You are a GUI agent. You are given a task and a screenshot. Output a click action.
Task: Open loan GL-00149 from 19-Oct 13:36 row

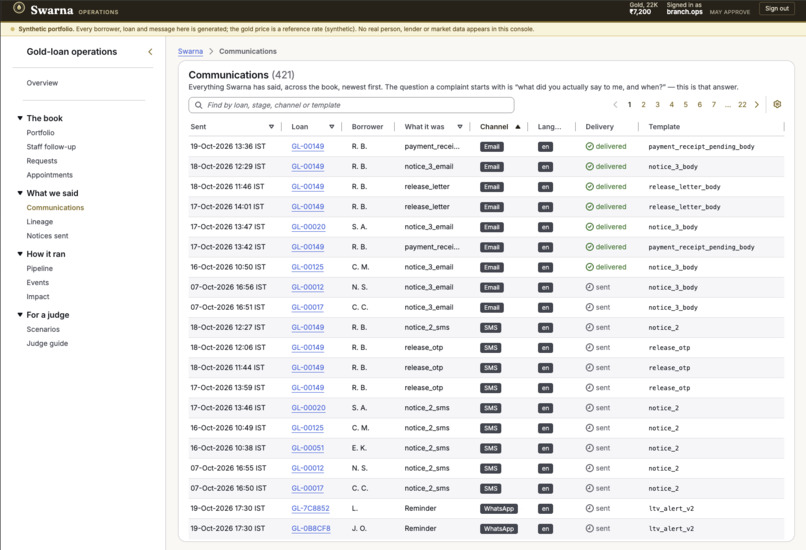tap(307, 146)
